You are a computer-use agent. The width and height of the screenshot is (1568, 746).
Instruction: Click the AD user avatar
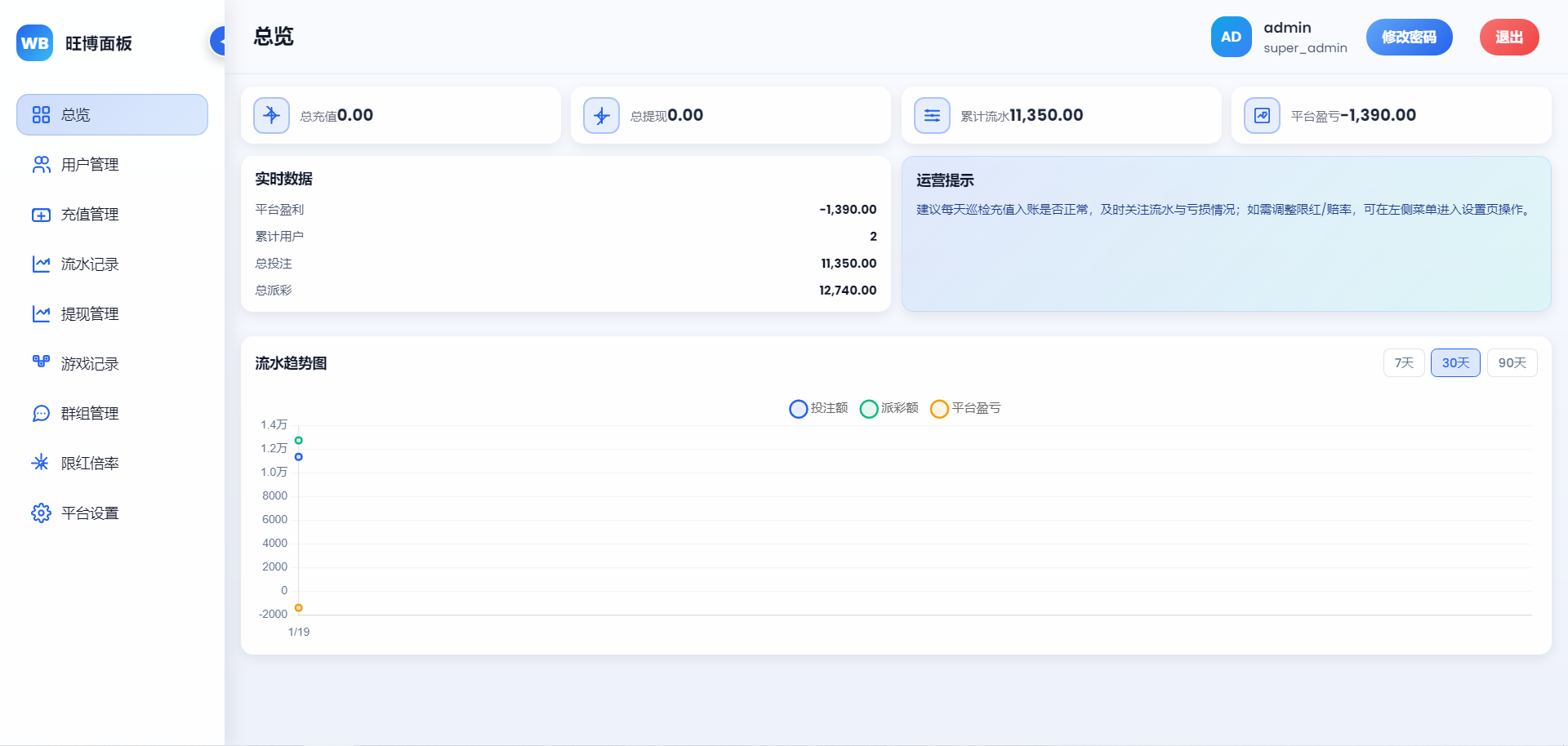point(1231,38)
